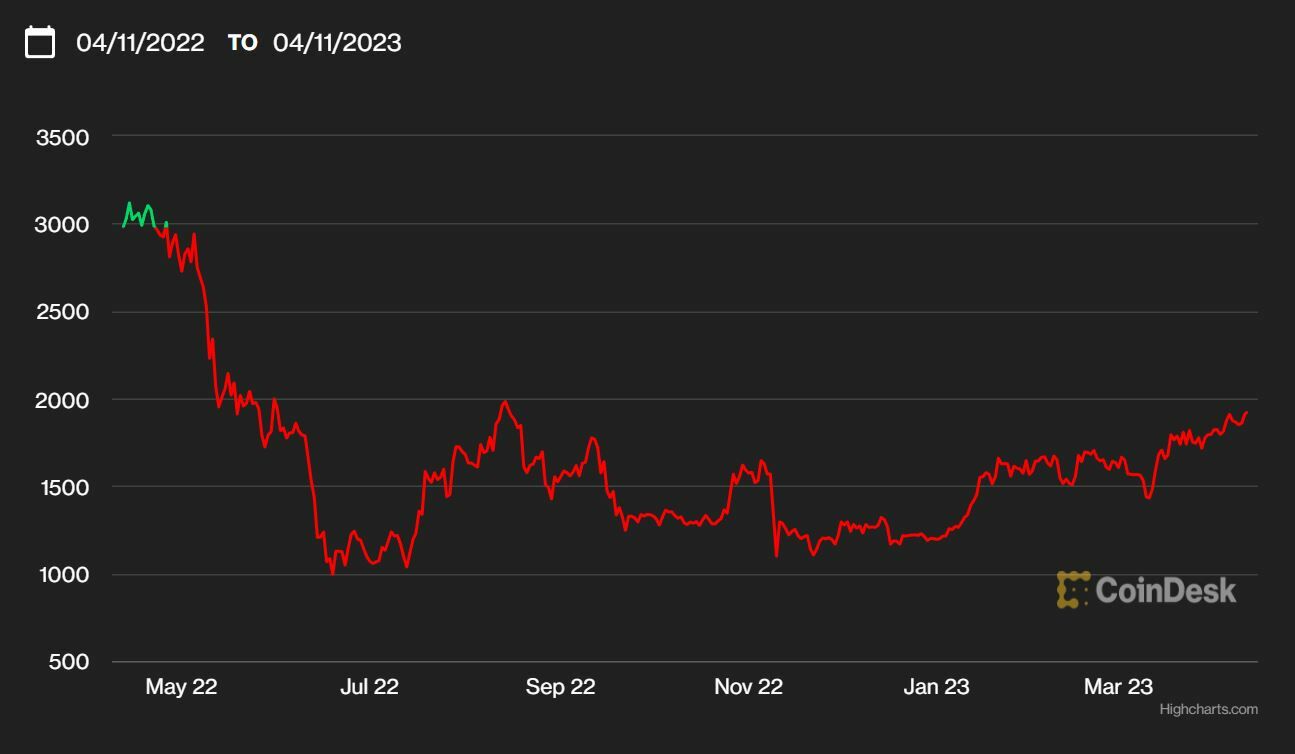This screenshot has width=1295, height=754.
Task: Open the calendar date picker icon
Action: [x=40, y=42]
